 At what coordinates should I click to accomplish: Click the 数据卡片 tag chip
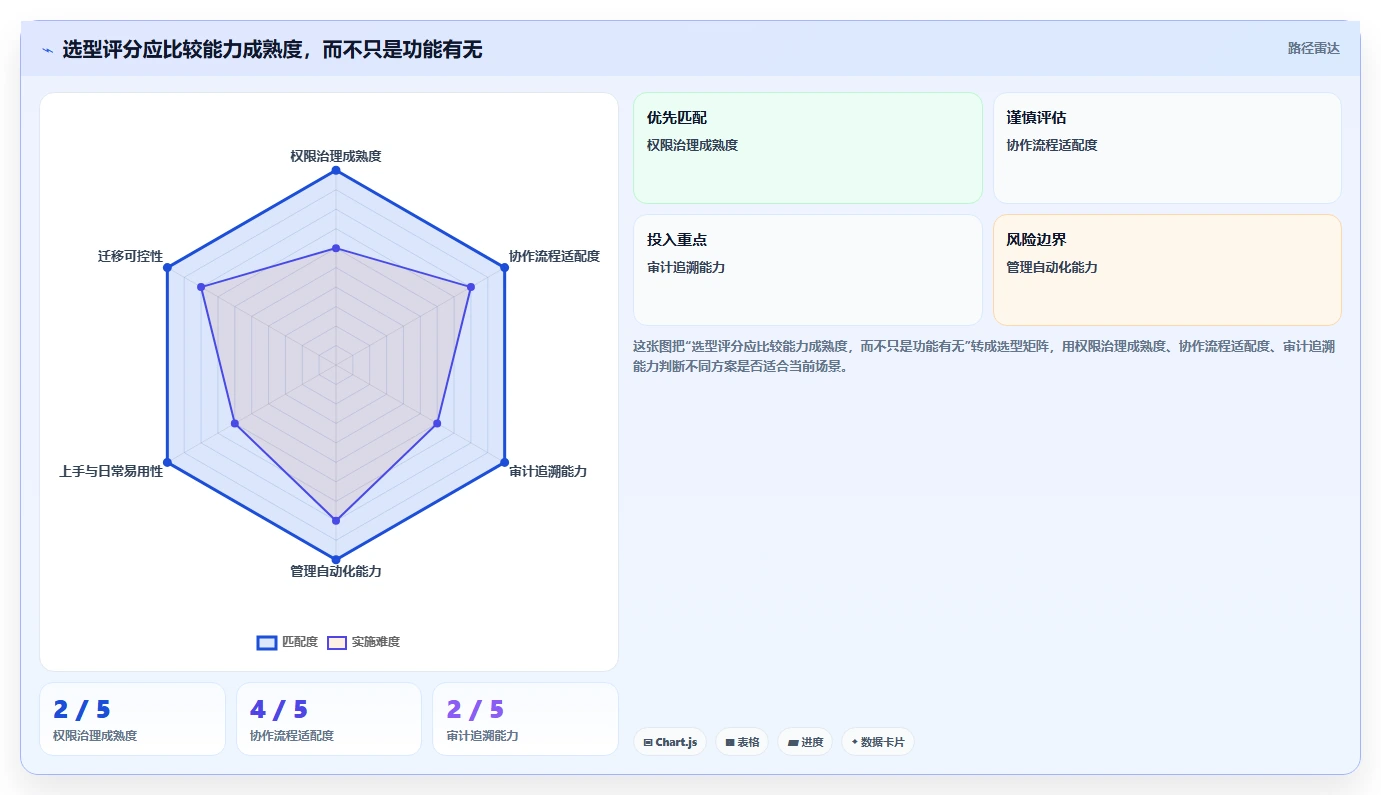pyautogui.click(x=878, y=742)
